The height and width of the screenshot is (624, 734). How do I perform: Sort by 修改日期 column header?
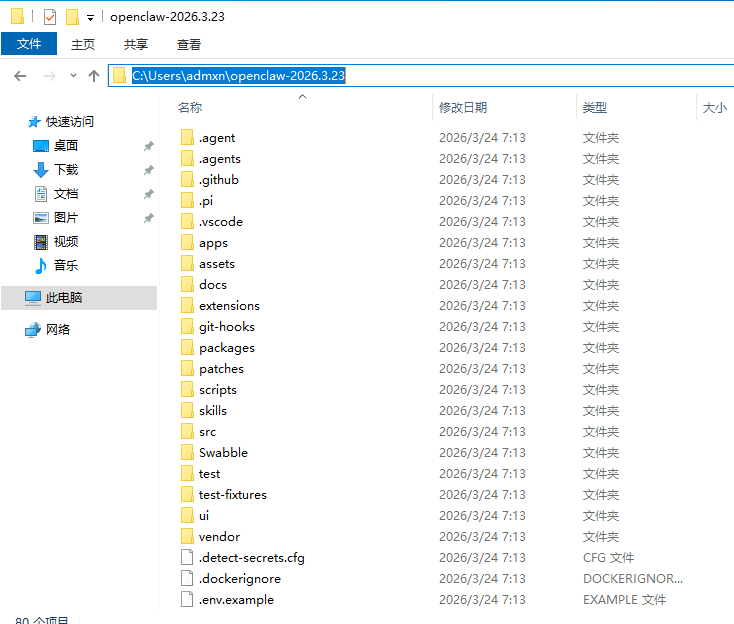coord(462,107)
